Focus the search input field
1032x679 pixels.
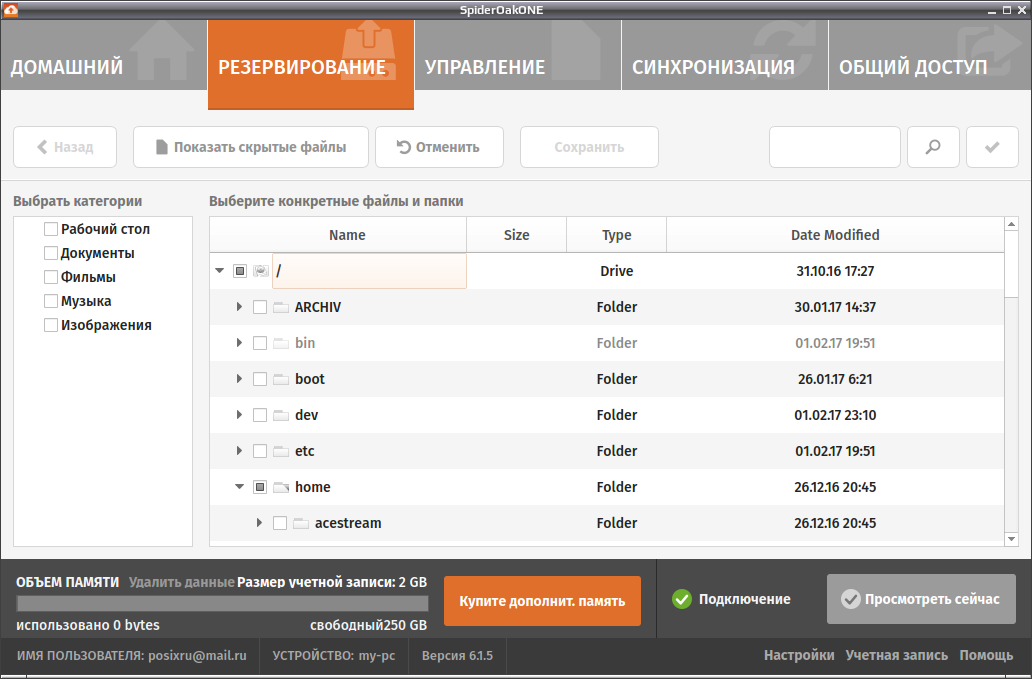click(835, 147)
